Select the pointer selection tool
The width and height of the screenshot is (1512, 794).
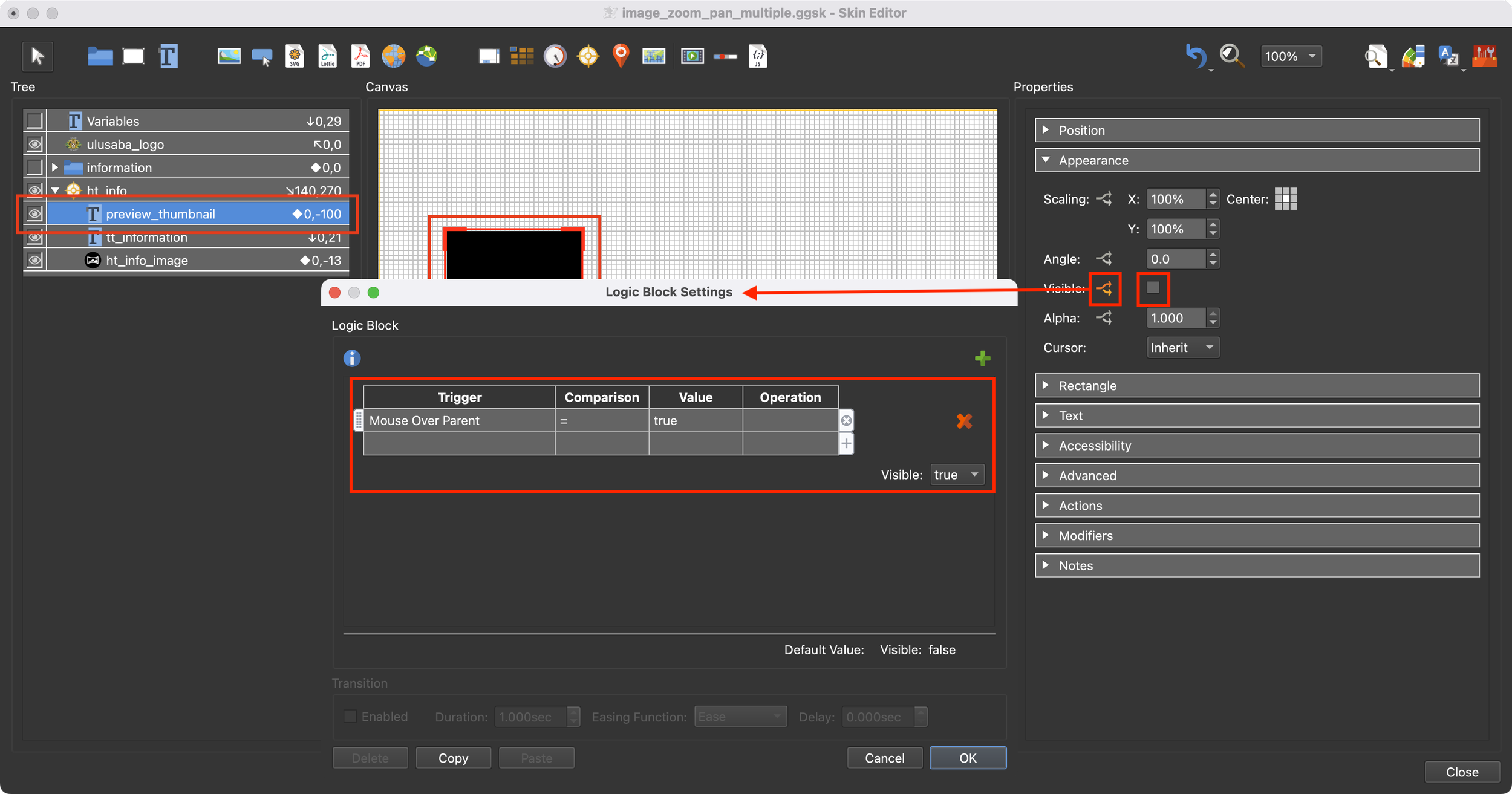click(37, 56)
